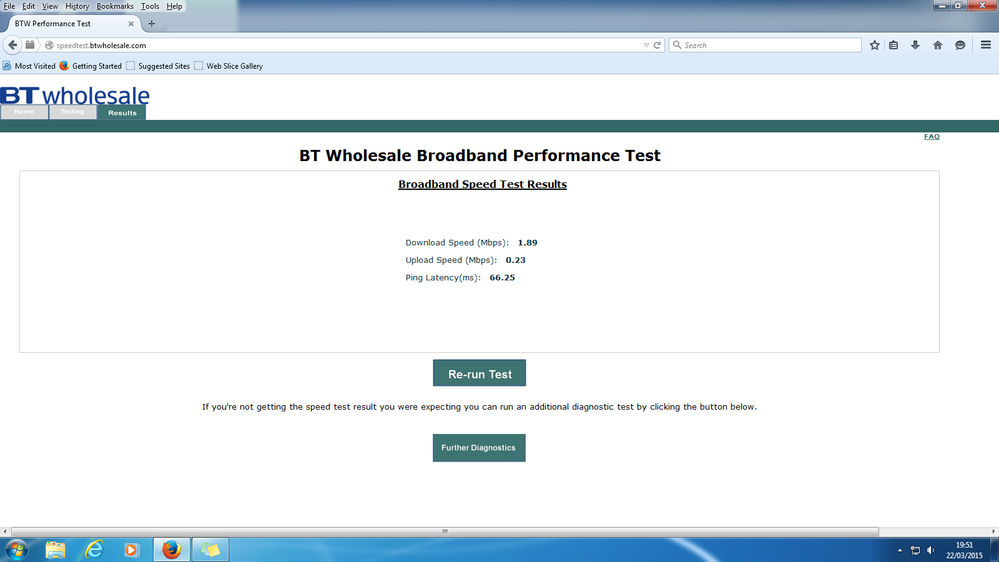
Task: Show hidden system tray icons
Action: [x=900, y=550]
